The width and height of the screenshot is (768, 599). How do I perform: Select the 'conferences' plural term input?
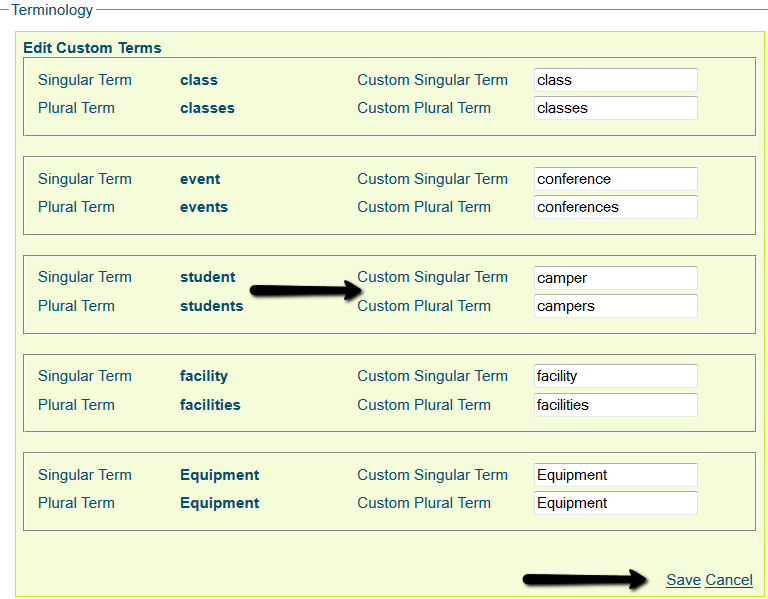[615, 207]
